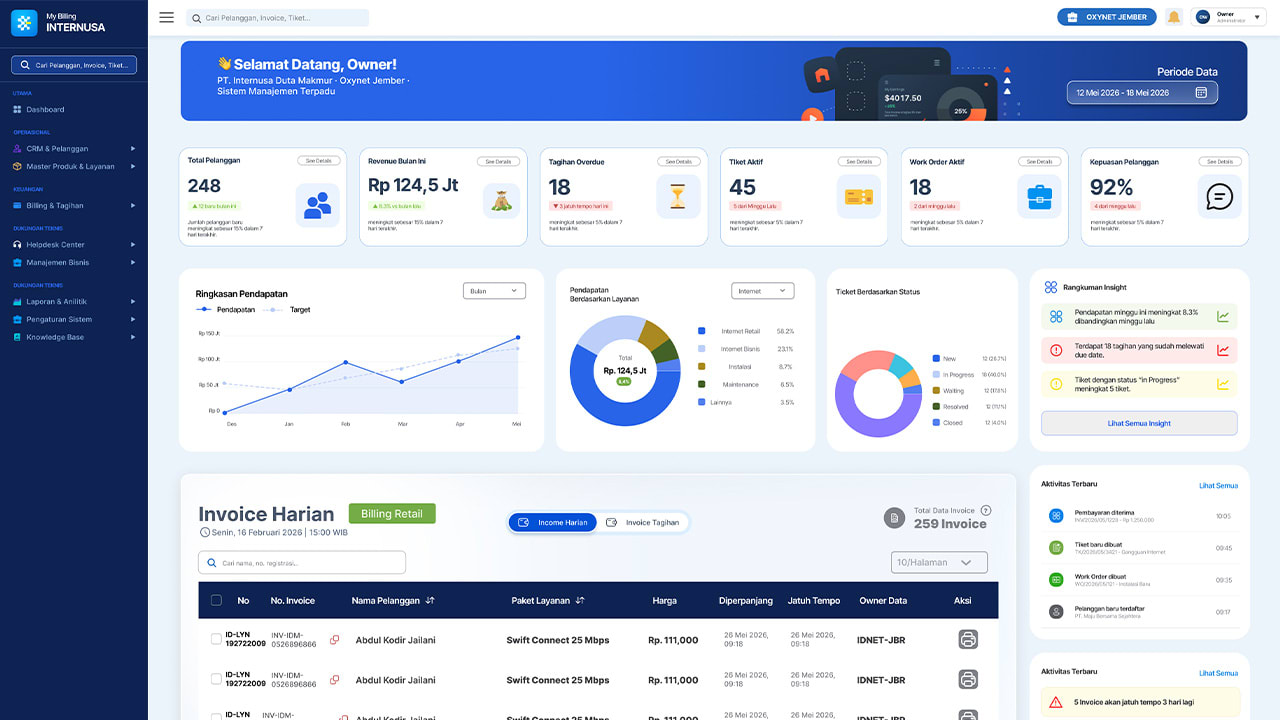Open the Owner account dropdown
Viewport: 1280px width, 720px height.
[1230, 17]
